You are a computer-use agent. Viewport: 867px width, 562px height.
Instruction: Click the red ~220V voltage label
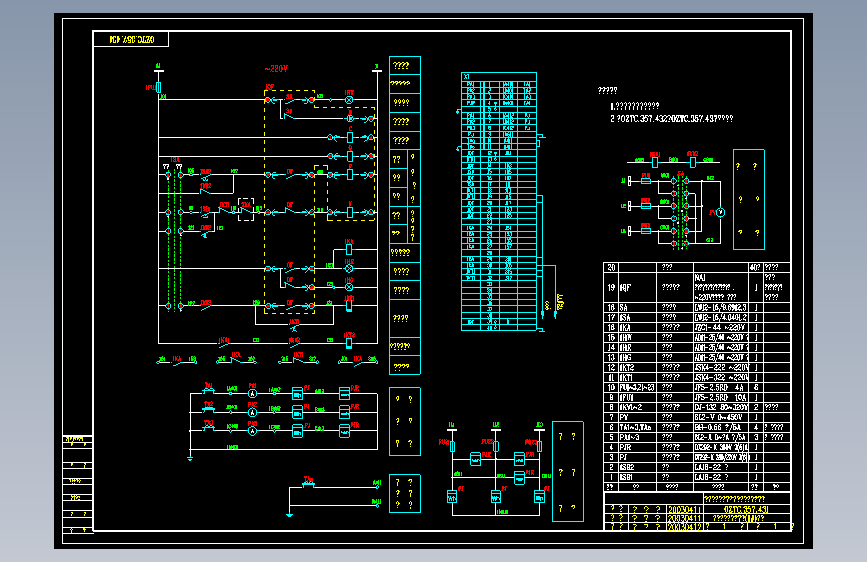(x=276, y=69)
